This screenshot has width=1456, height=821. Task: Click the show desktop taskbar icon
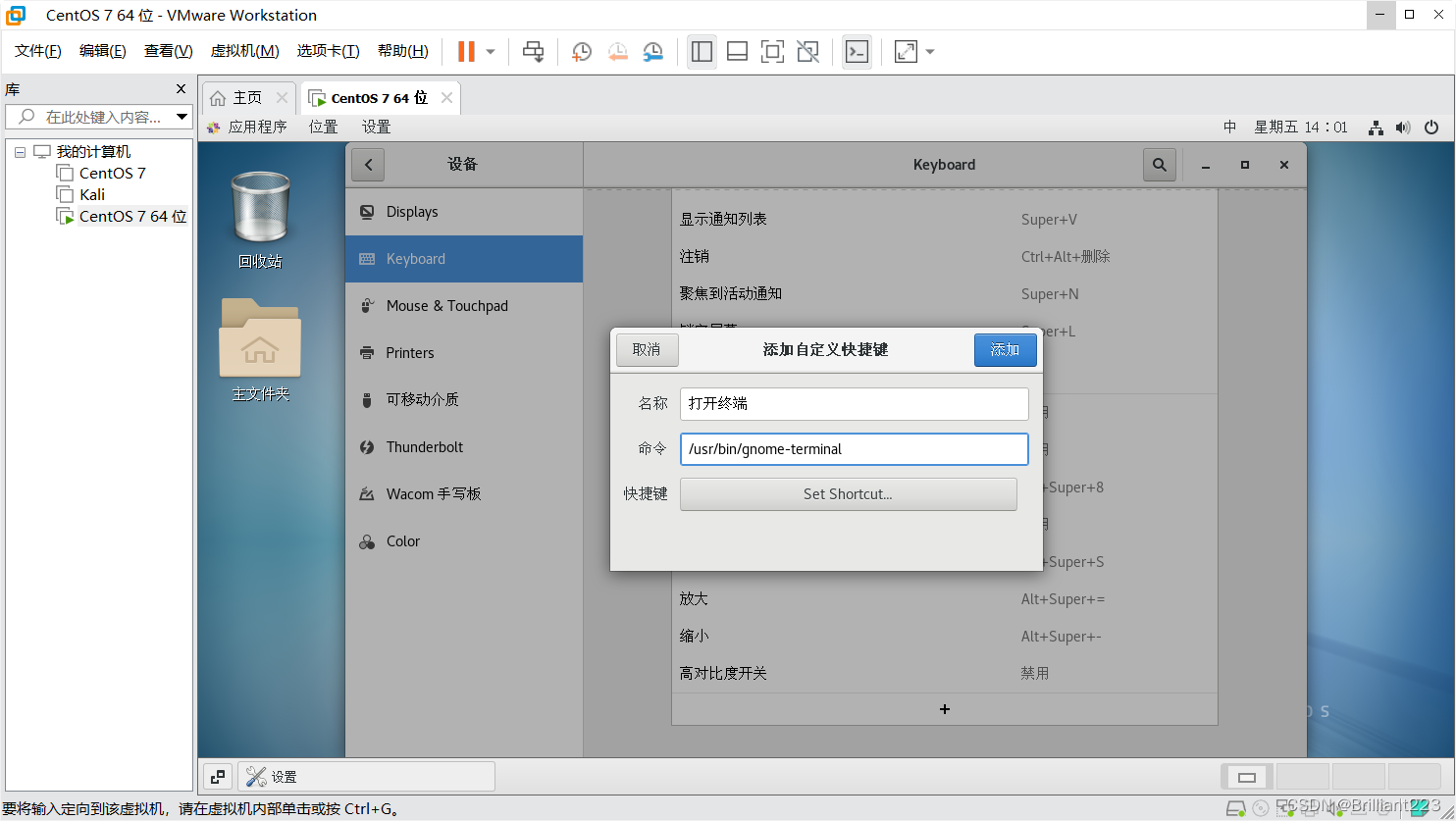click(218, 777)
